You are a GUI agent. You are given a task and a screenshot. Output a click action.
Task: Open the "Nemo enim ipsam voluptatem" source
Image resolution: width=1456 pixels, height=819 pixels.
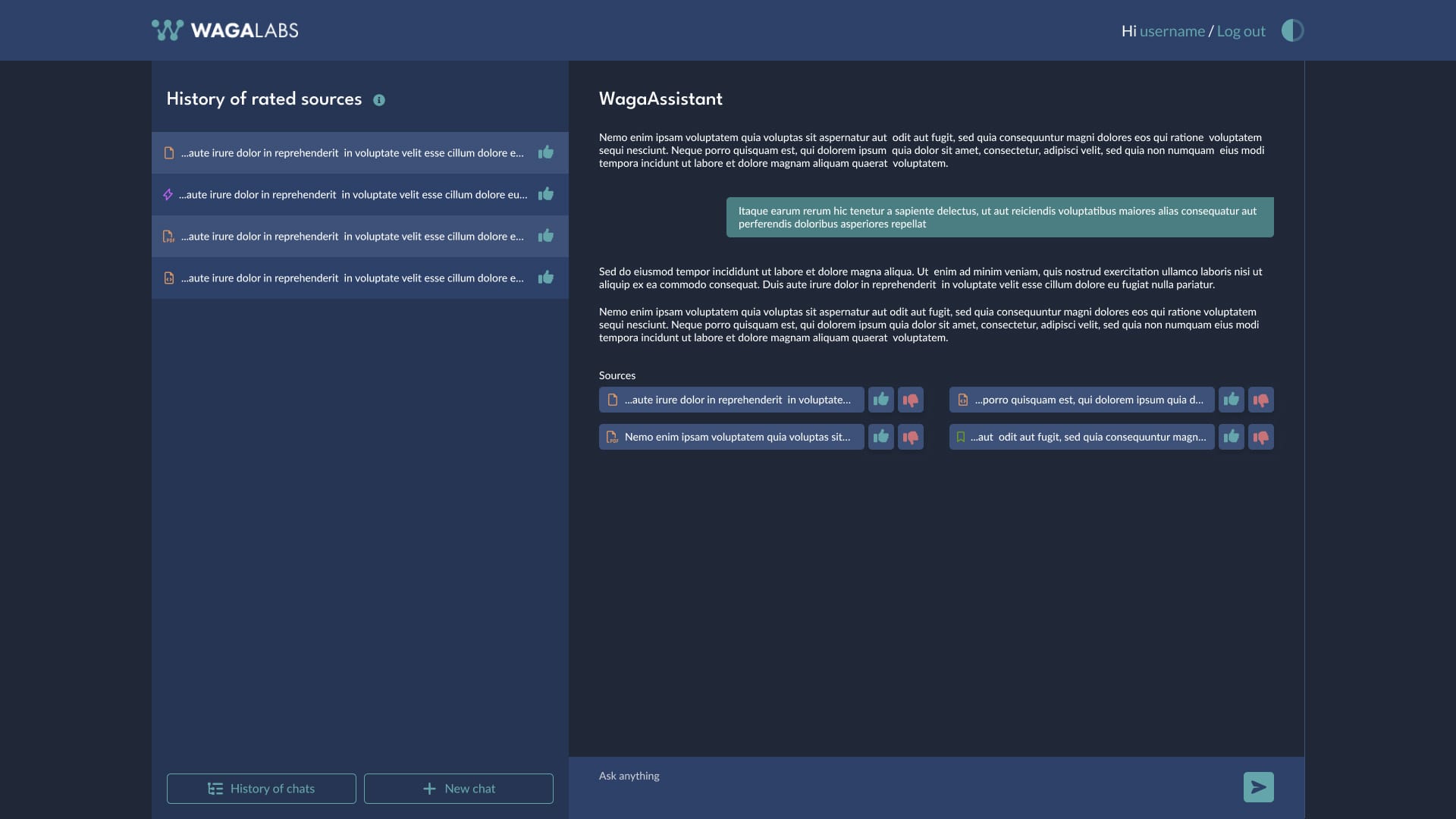coord(731,437)
